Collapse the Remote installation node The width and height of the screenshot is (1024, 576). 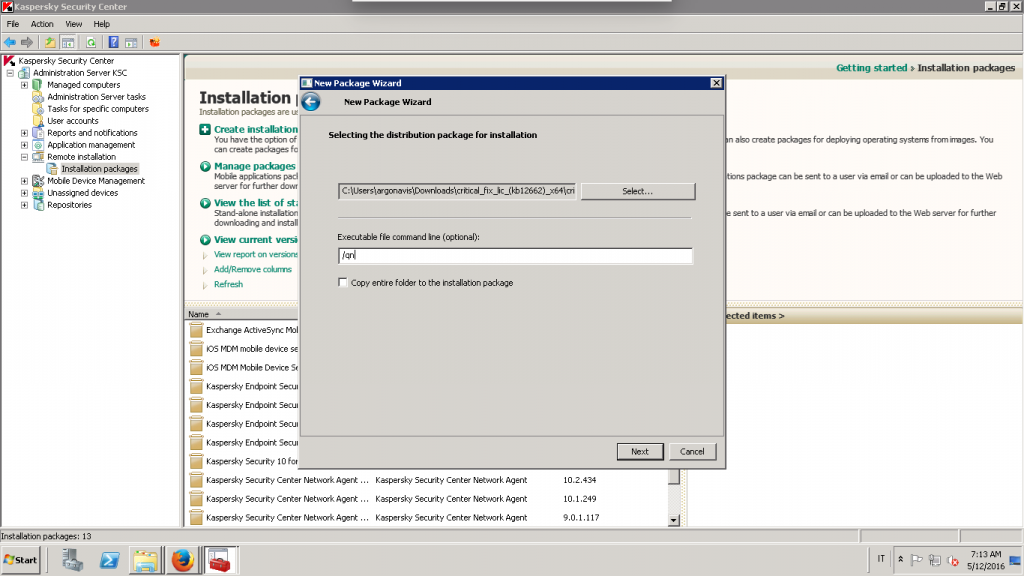(x=24, y=157)
